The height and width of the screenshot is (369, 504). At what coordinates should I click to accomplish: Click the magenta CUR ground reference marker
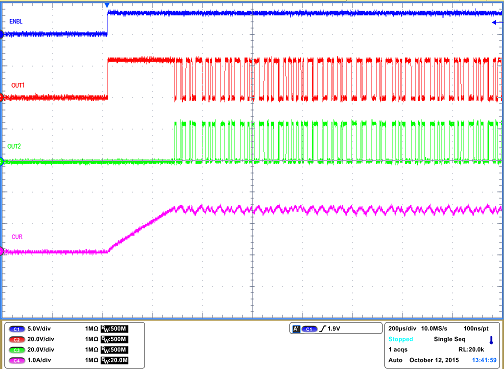pos(1,251)
